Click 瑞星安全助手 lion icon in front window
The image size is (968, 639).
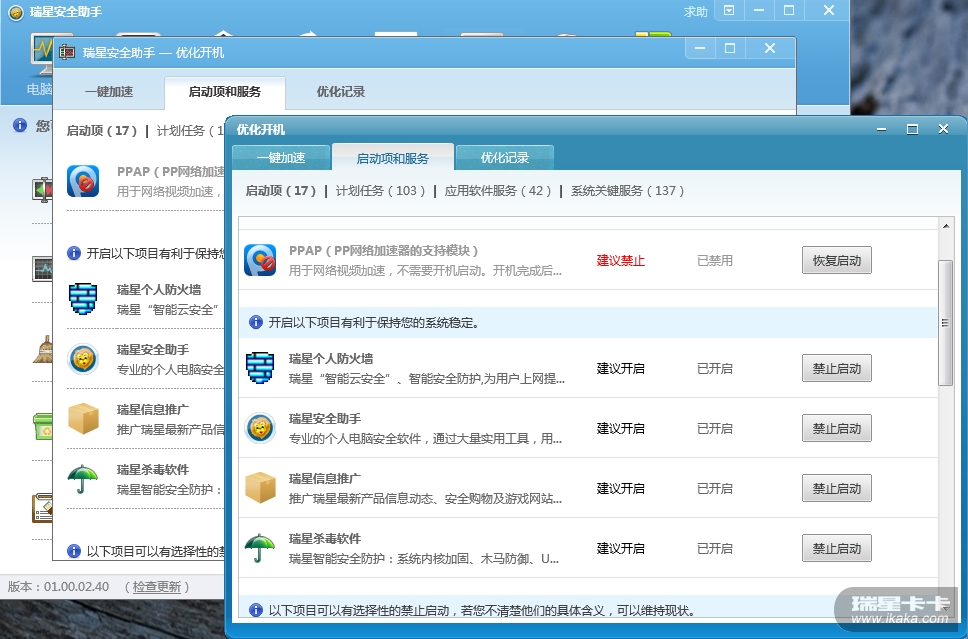260,428
